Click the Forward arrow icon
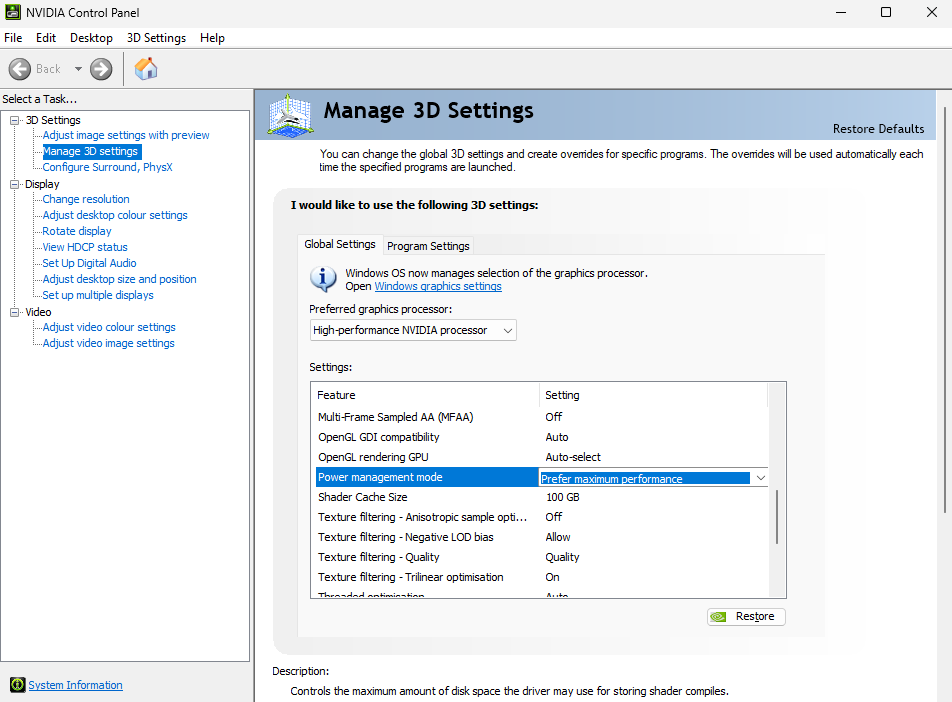The width and height of the screenshot is (952, 702). [101, 69]
